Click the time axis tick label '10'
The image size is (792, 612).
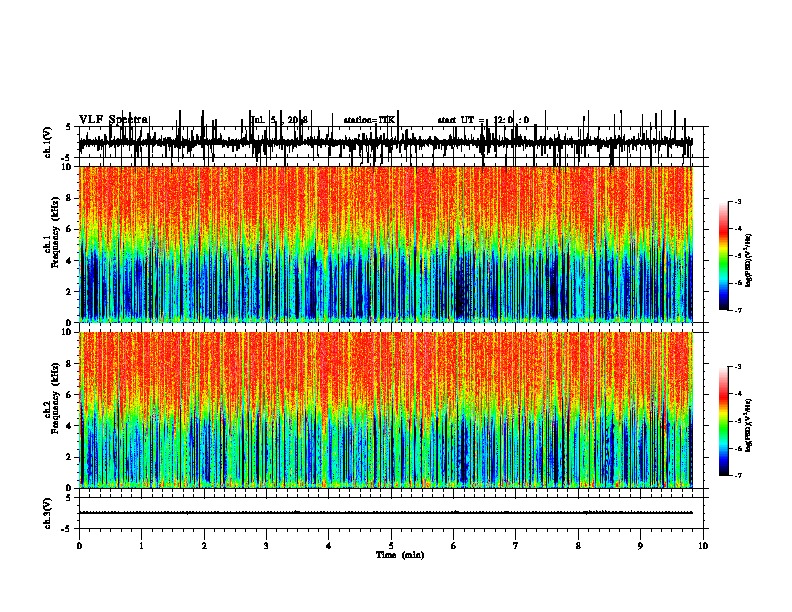tap(703, 546)
